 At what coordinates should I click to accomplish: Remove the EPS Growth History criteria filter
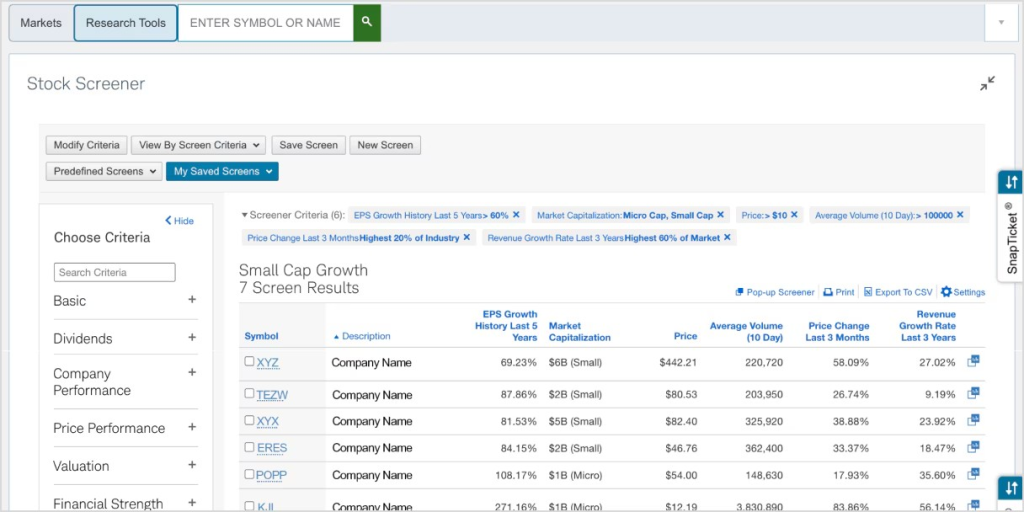pyautogui.click(x=516, y=214)
